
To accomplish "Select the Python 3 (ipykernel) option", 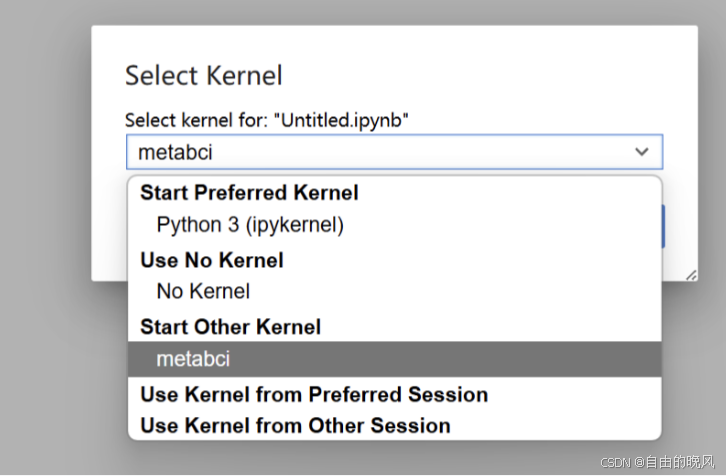I will pyautogui.click(x=250, y=225).
